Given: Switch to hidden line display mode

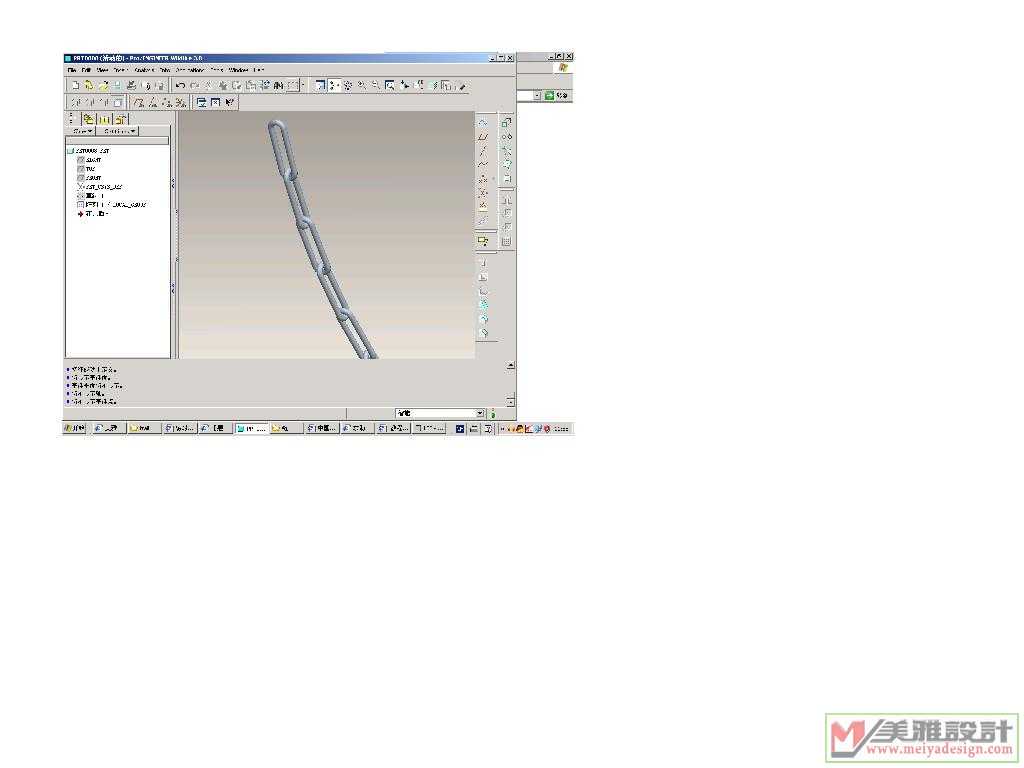Looking at the screenshot, I should [x=90, y=103].
